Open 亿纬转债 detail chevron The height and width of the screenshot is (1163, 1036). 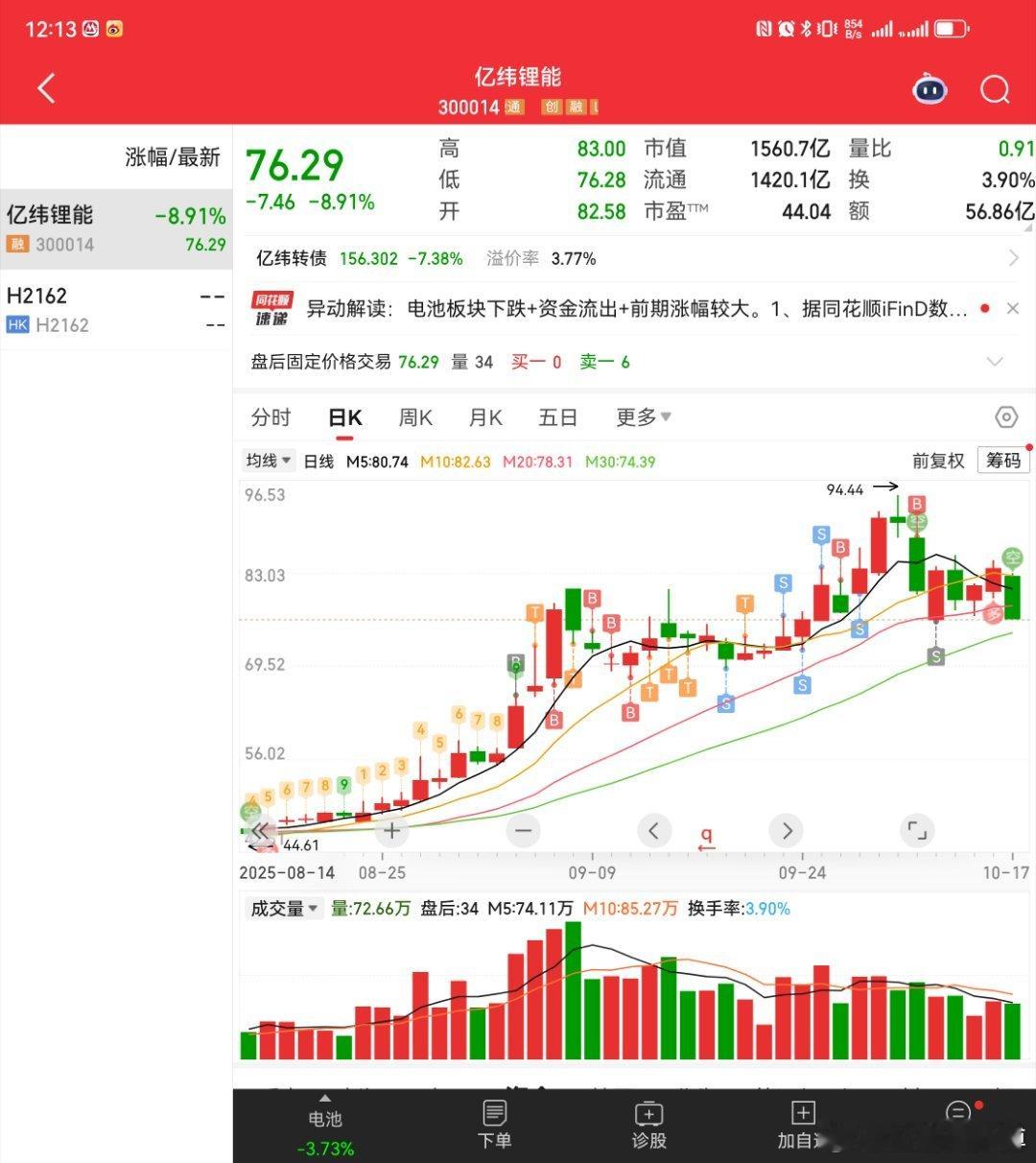pyautogui.click(x=1014, y=258)
